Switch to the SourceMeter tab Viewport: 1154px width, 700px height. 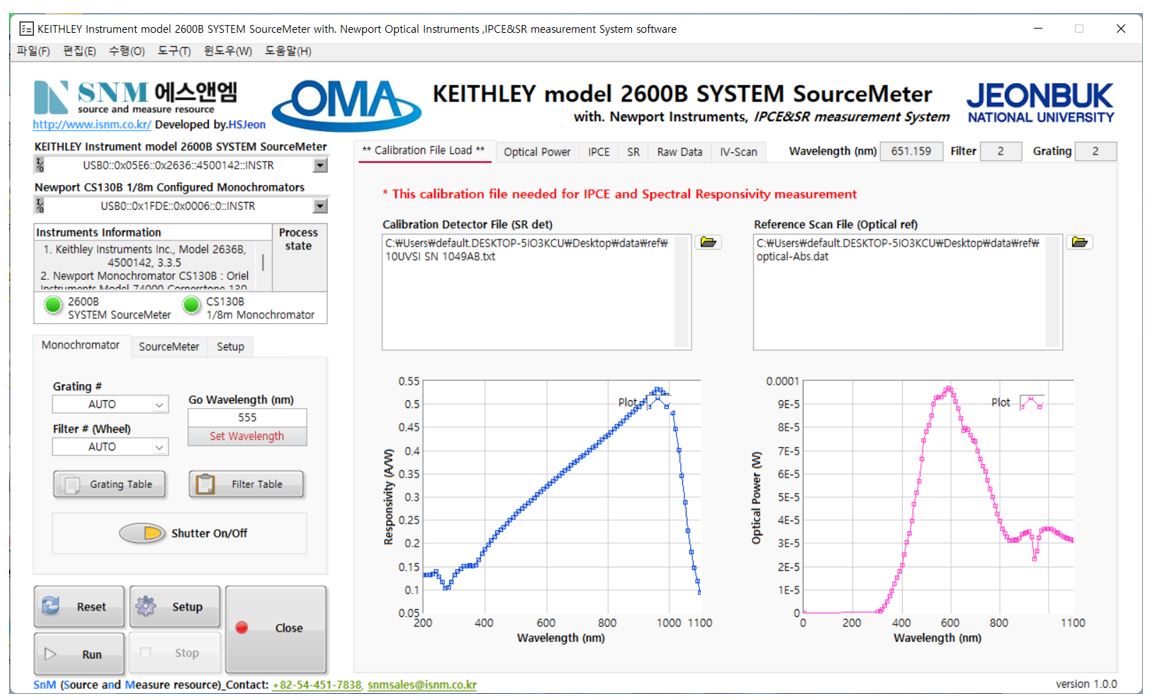(168, 347)
